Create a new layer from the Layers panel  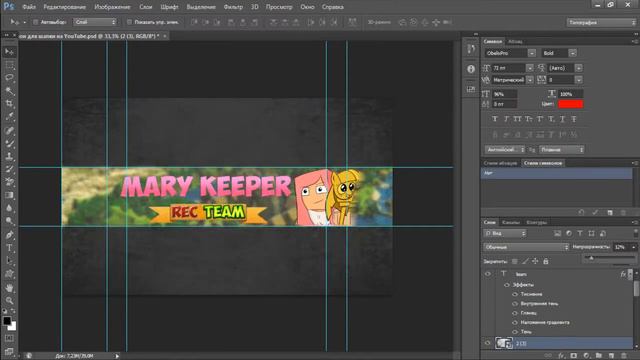[611, 356]
